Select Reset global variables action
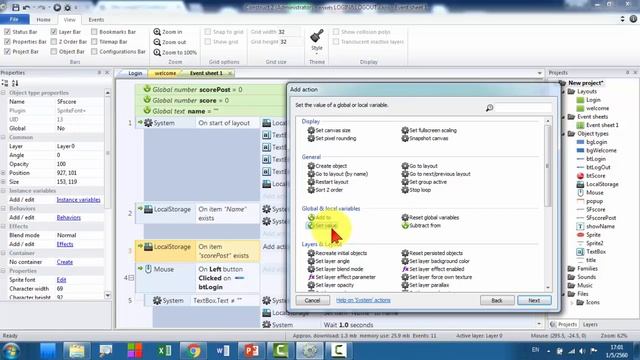This screenshot has height=360, width=640. pyautogui.click(x=430, y=218)
